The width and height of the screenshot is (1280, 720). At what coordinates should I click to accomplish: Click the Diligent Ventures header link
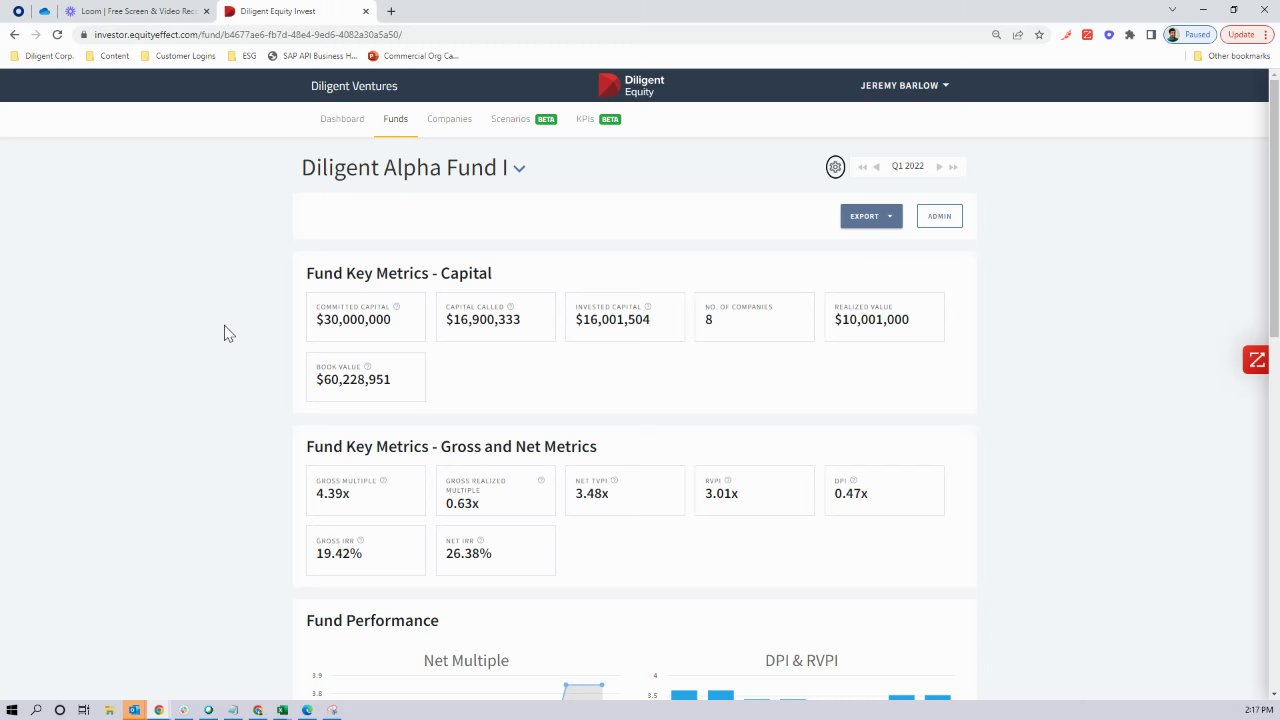tap(354, 86)
